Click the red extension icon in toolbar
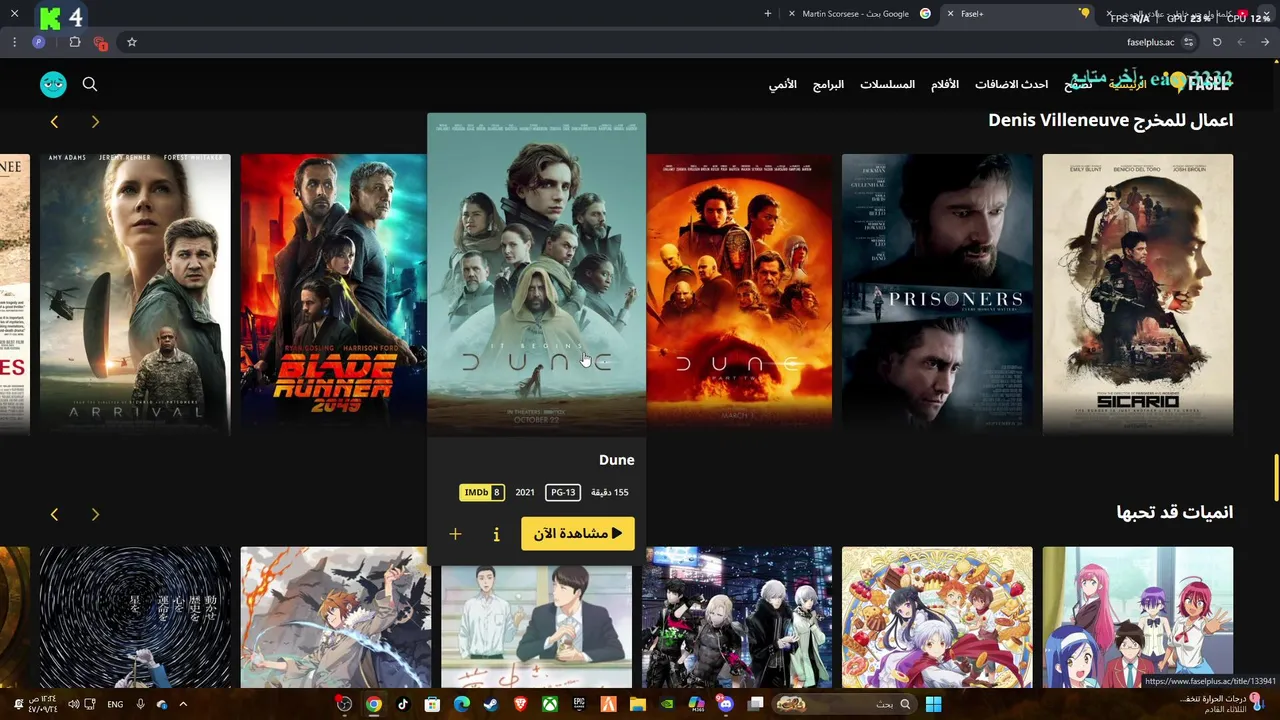Image resolution: width=1280 pixels, height=720 pixels. [x=100, y=42]
